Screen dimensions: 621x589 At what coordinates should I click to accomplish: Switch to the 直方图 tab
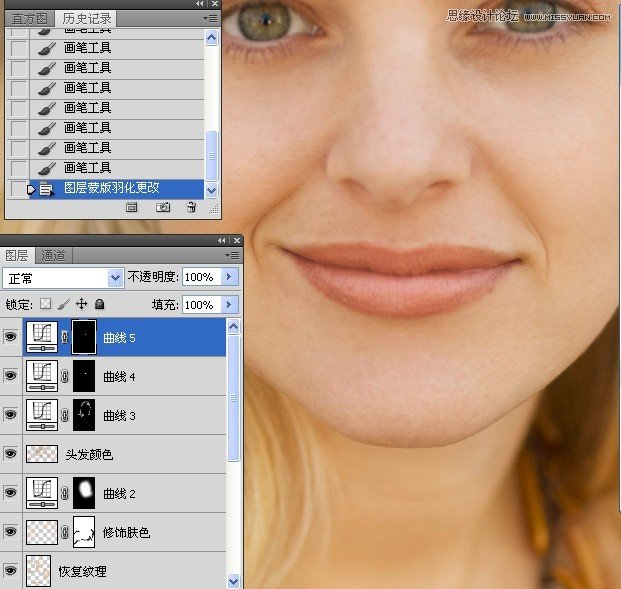pos(29,18)
